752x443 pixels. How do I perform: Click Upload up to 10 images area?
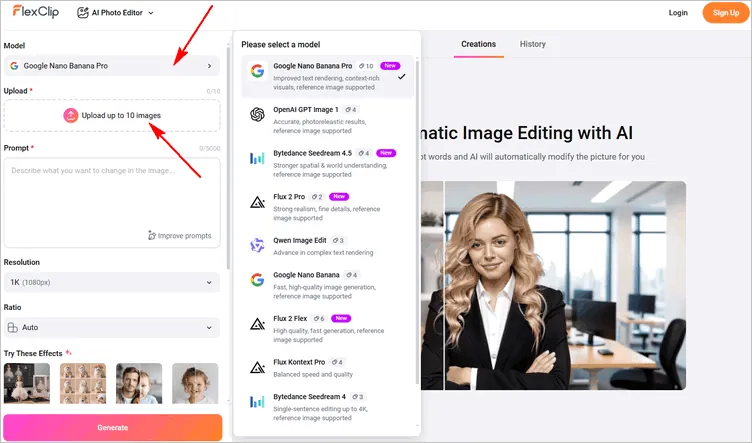click(112, 116)
